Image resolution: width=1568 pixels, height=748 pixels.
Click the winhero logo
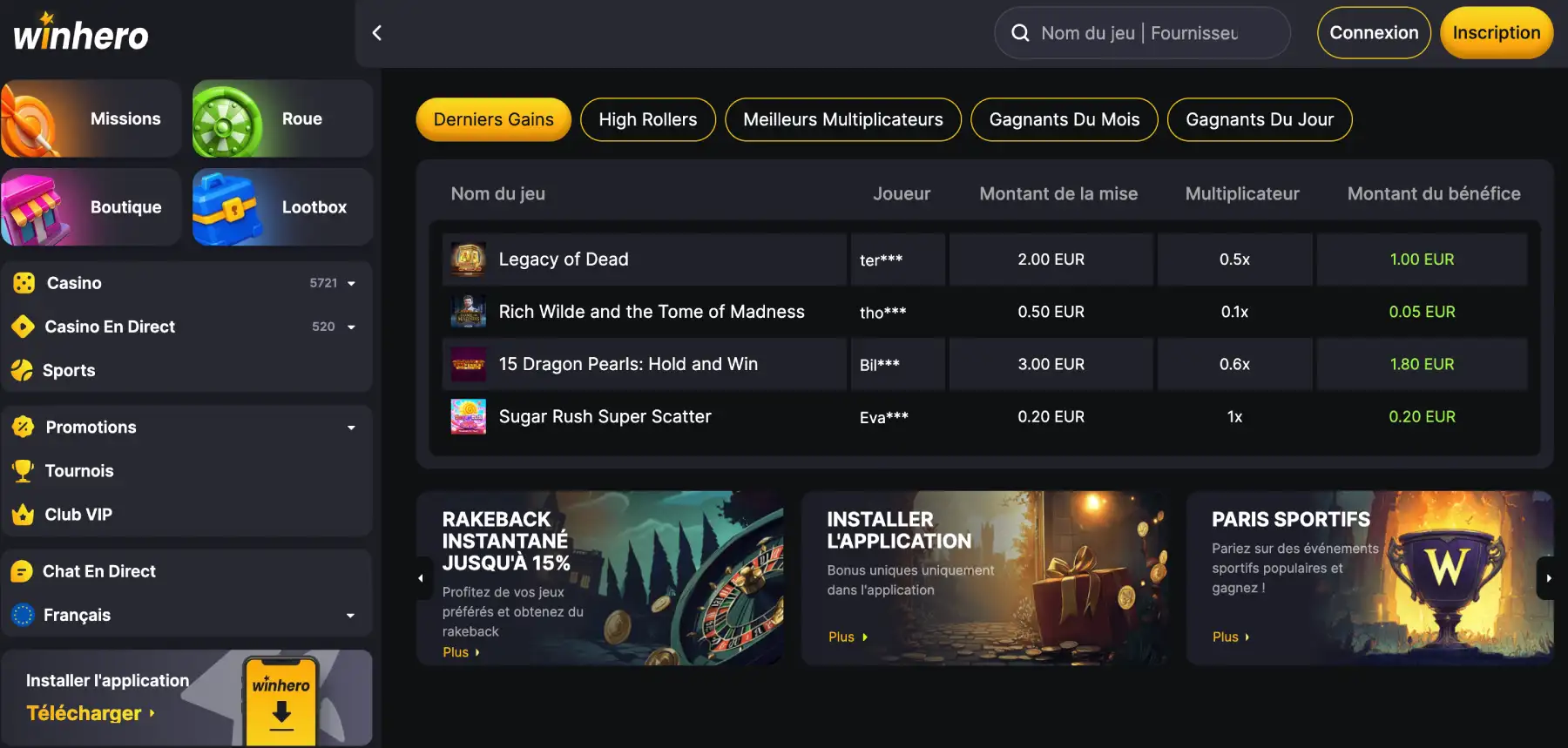pos(81,34)
